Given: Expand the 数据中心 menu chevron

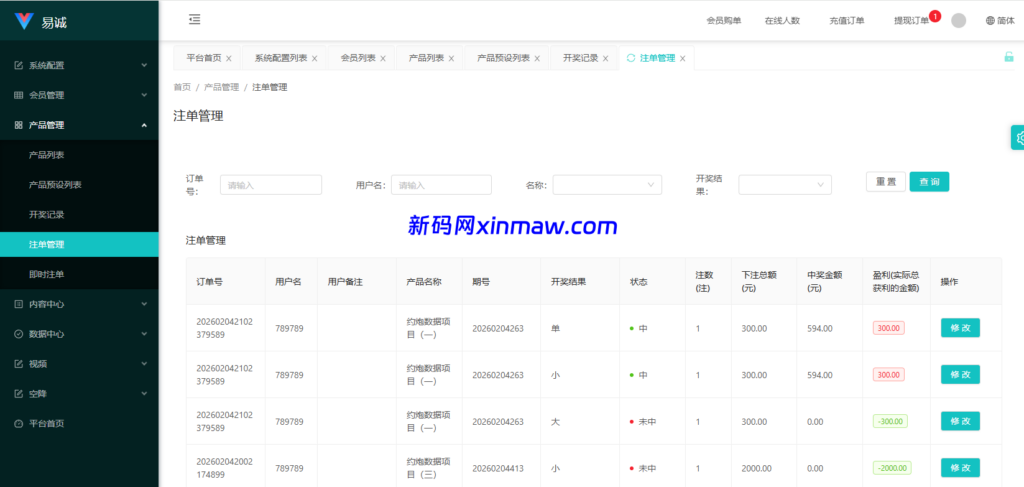Looking at the screenshot, I should tap(144, 334).
